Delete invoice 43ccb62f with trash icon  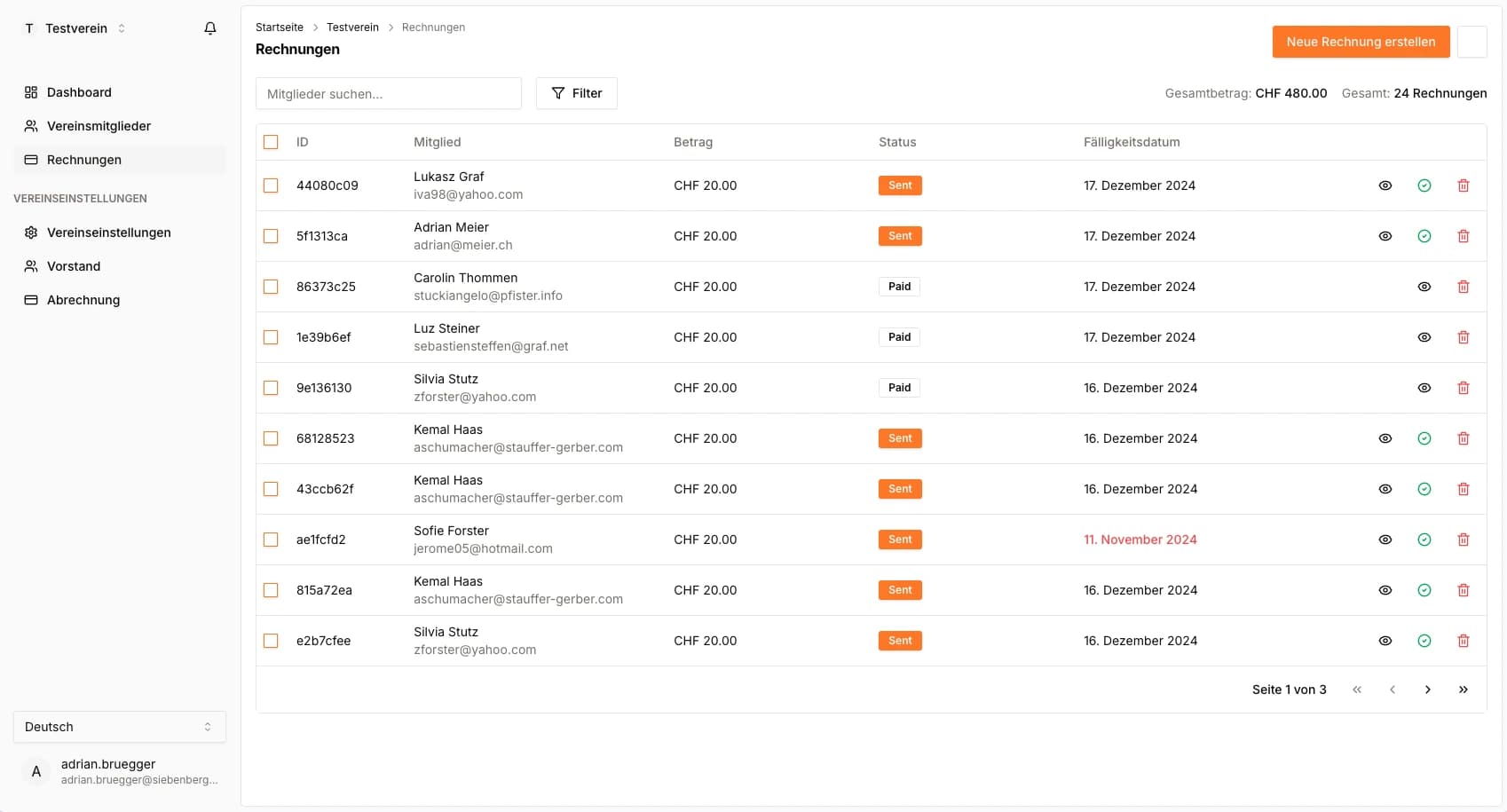tap(1464, 489)
